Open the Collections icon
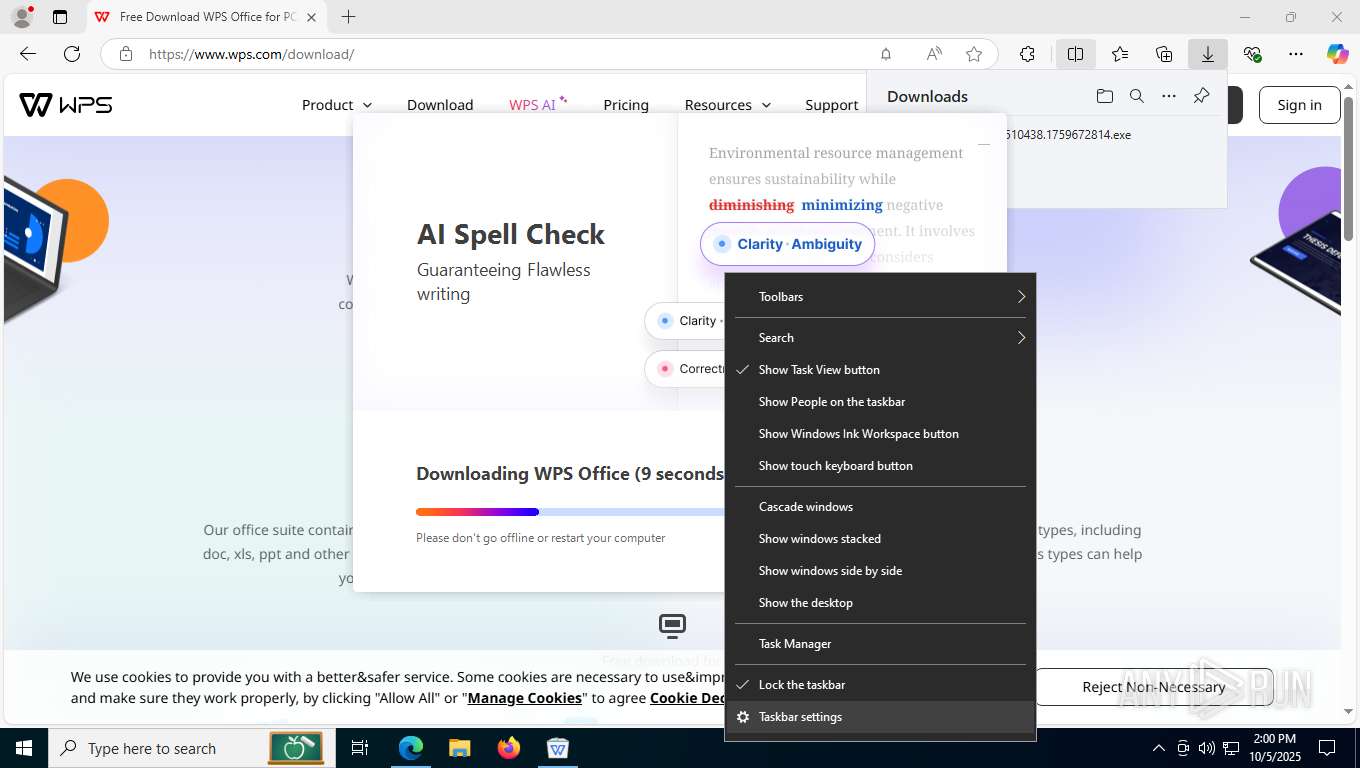This screenshot has width=1360, height=768. pos(1164,54)
